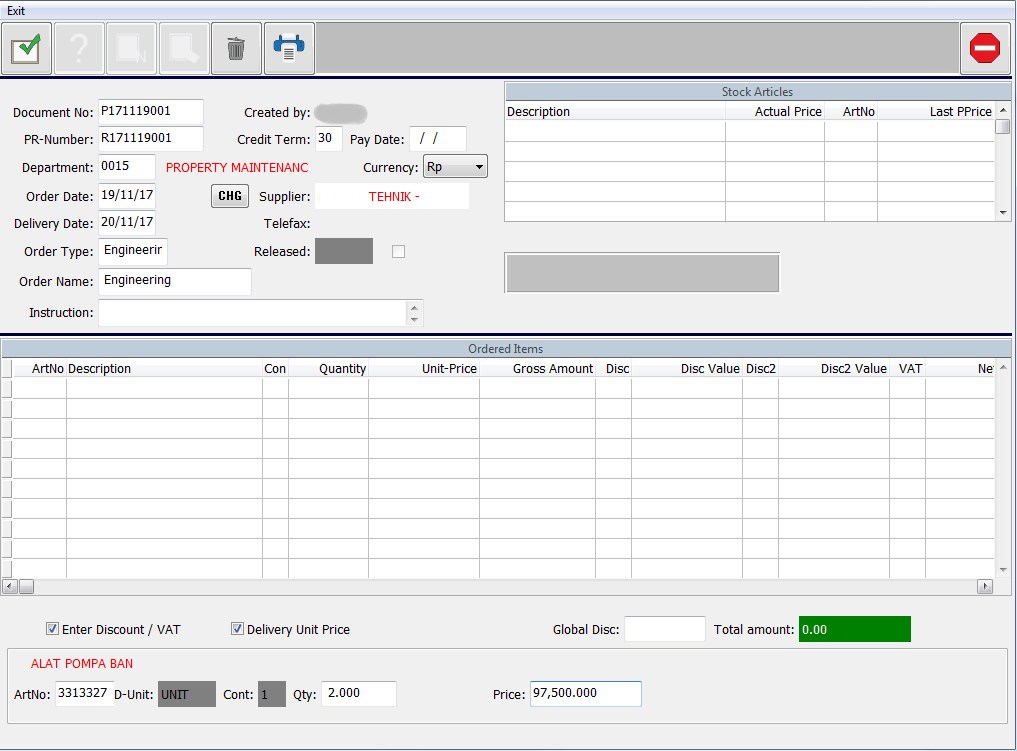Image resolution: width=1017 pixels, height=751 pixels.
Task: Click the first Ordered Items row selector
Action: pyautogui.click(x=6, y=388)
